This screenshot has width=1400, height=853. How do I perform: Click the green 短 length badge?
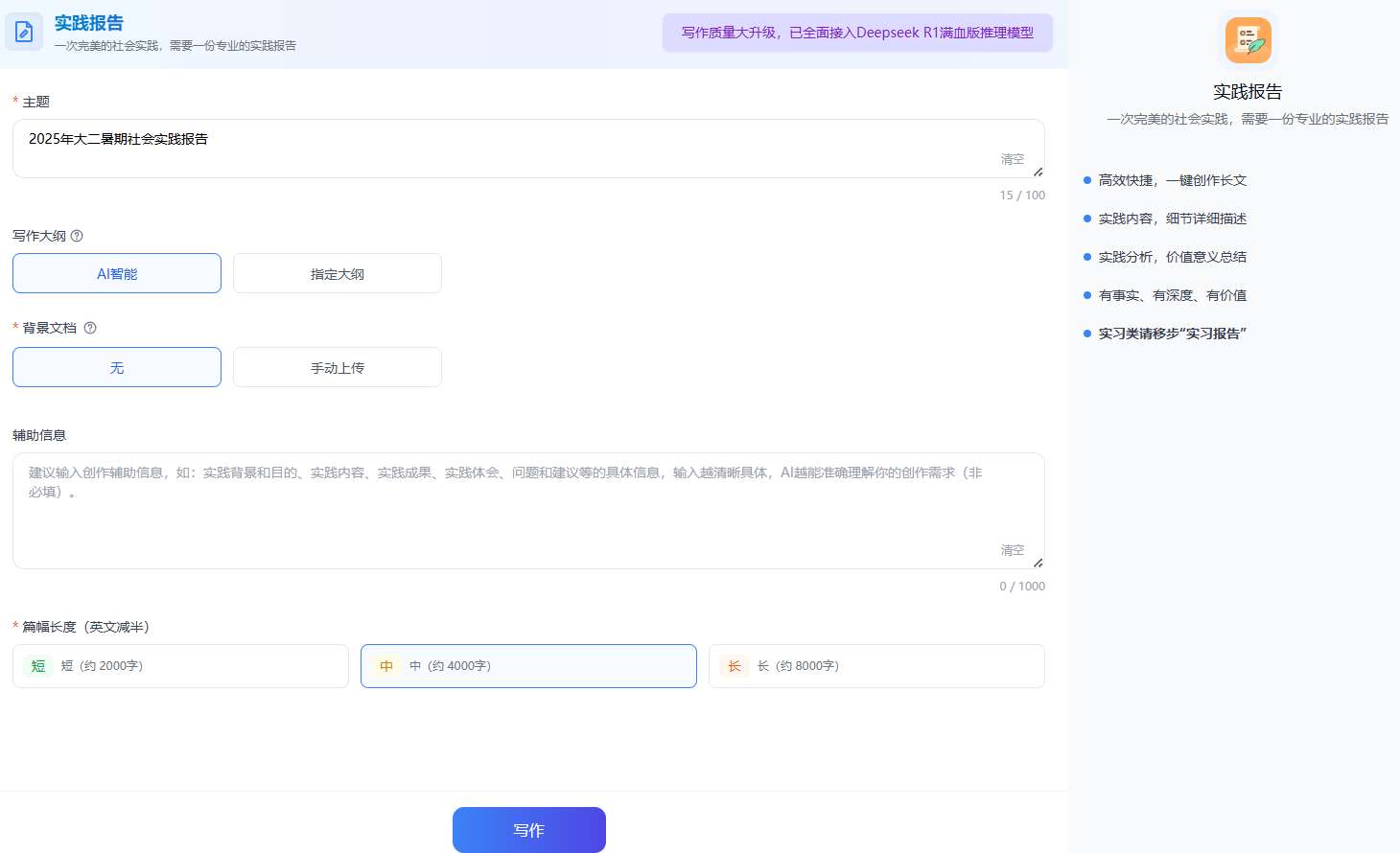(x=38, y=666)
